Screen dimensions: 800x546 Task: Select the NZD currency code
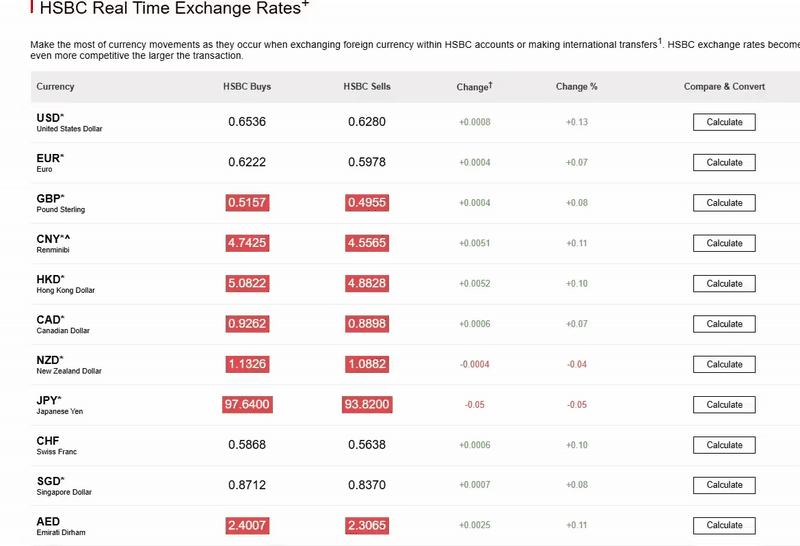click(48, 360)
